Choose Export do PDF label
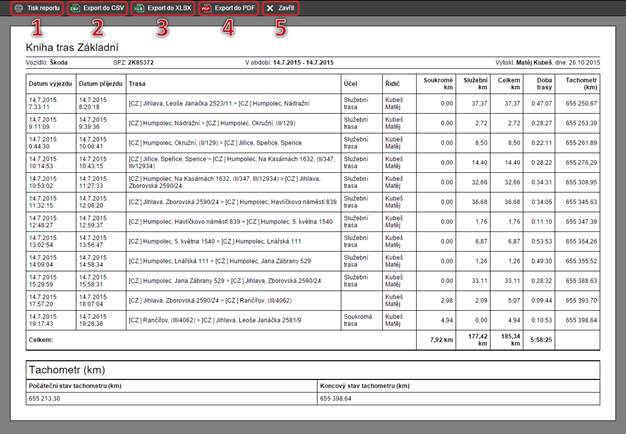Viewport: 626px width, 434px height. [234, 8]
